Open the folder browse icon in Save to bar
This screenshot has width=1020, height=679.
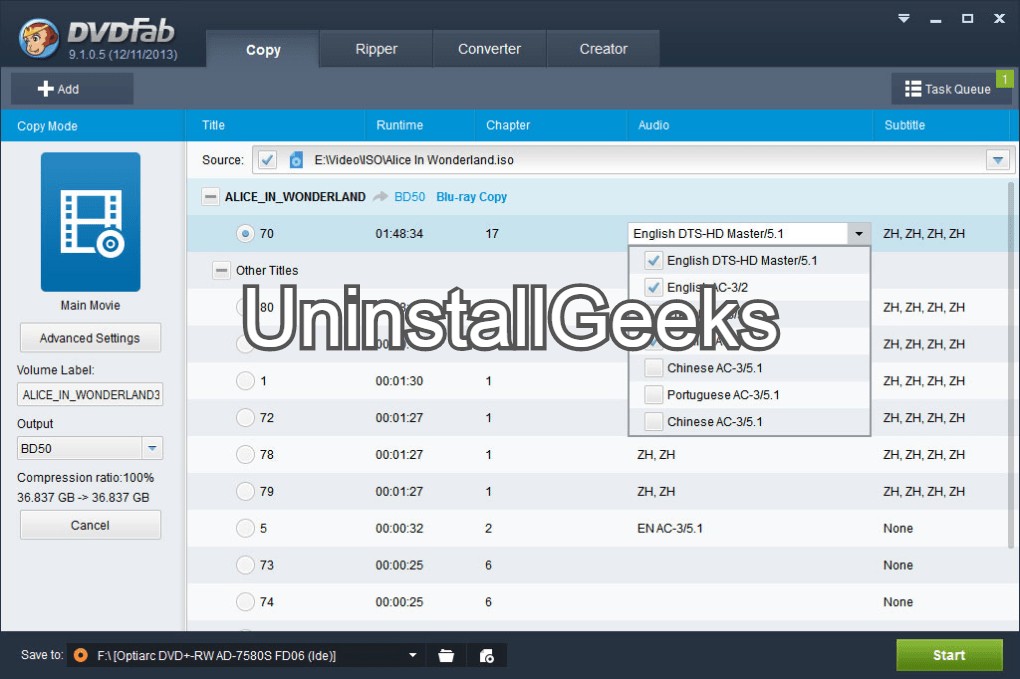coord(446,656)
